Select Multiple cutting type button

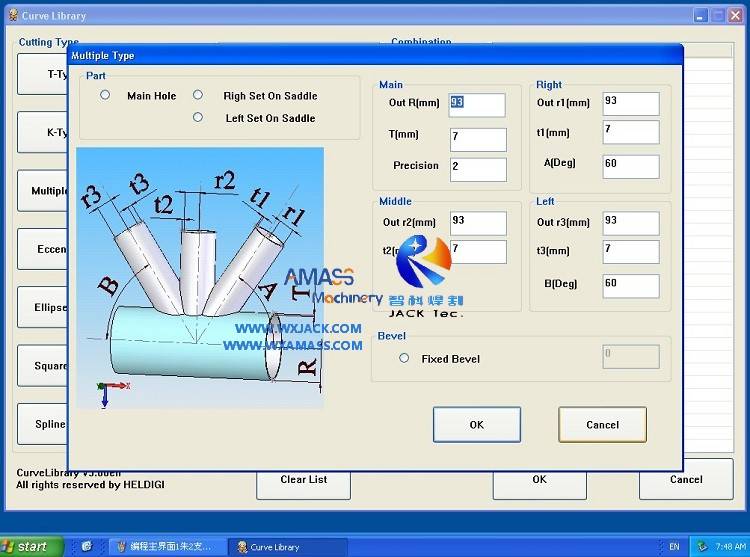point(43,191)
